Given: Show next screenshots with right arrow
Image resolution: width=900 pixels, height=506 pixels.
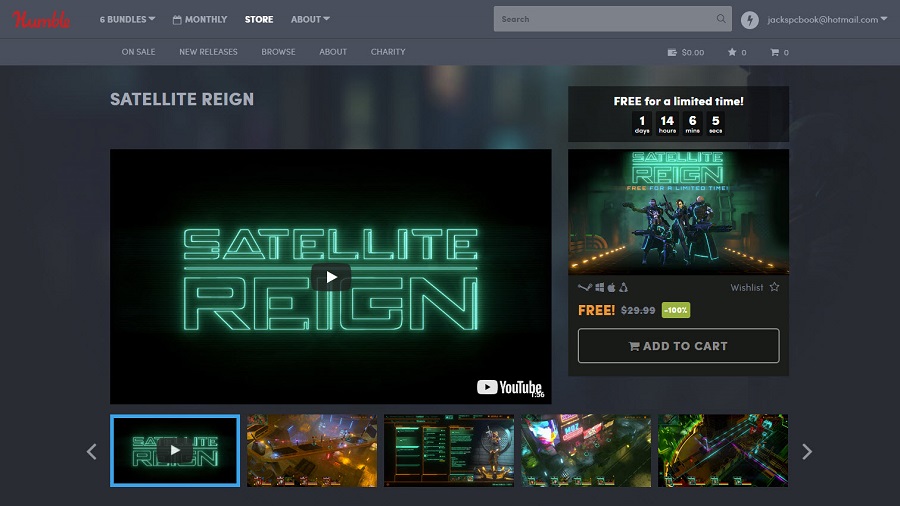Looking at the screenshot, I should pyautogui.click(x=807, y=451).
